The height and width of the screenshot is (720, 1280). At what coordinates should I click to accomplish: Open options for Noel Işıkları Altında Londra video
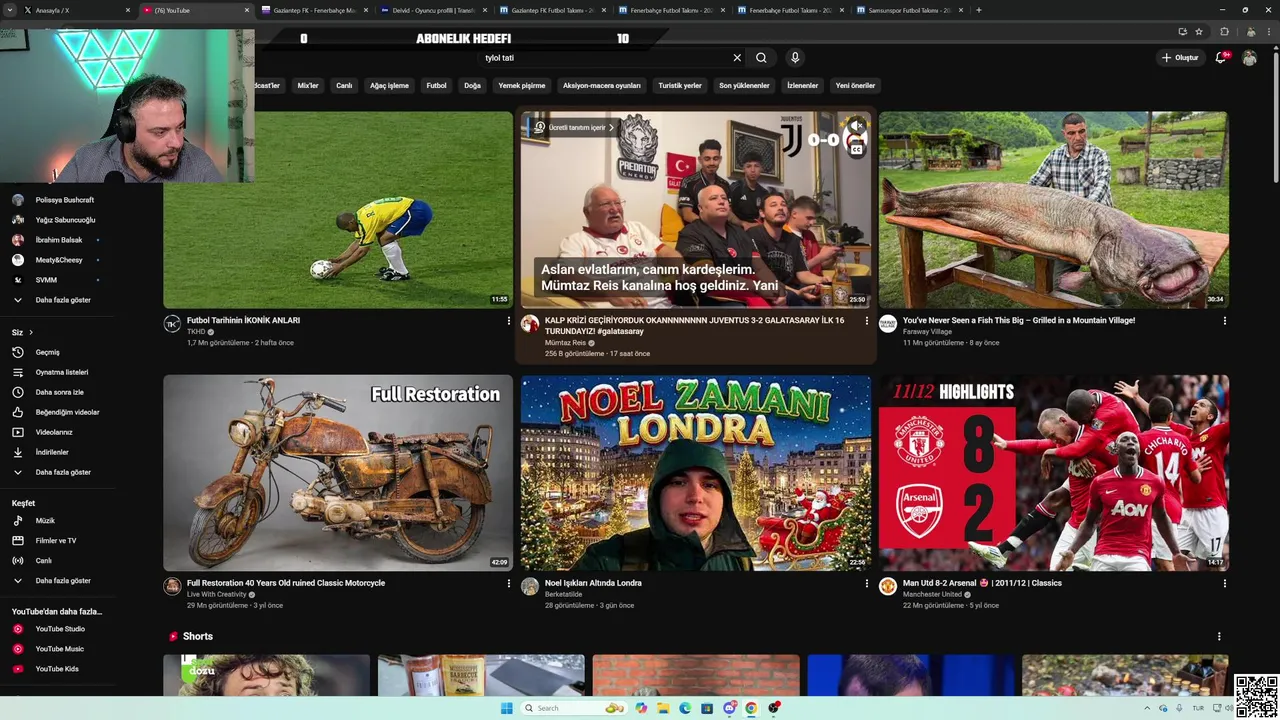click(x=866, y=583)
